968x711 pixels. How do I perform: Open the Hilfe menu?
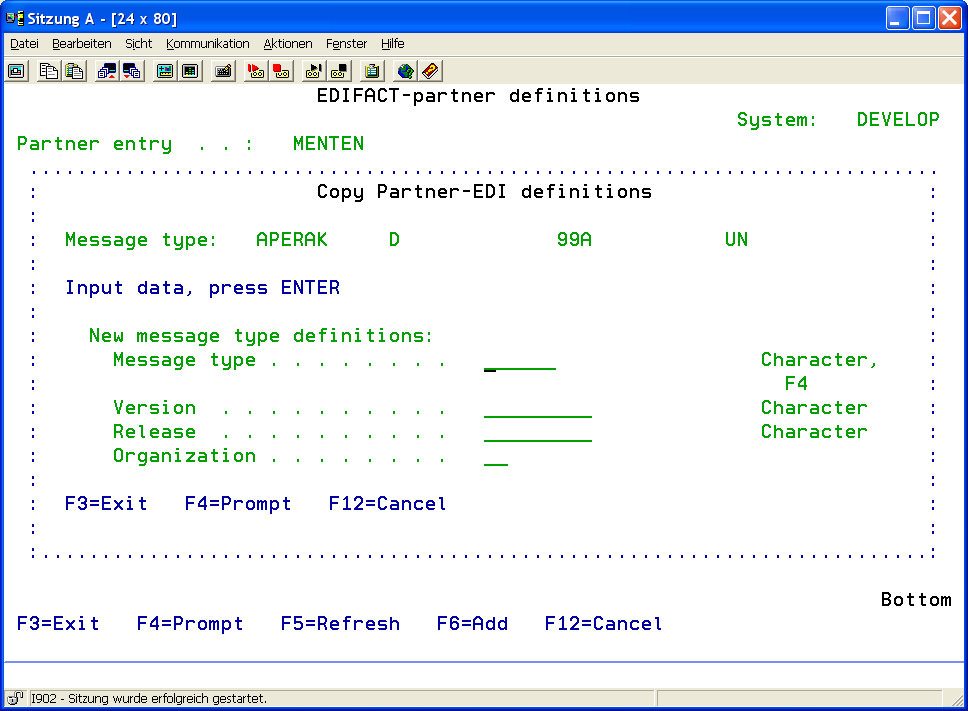point(392,44)
